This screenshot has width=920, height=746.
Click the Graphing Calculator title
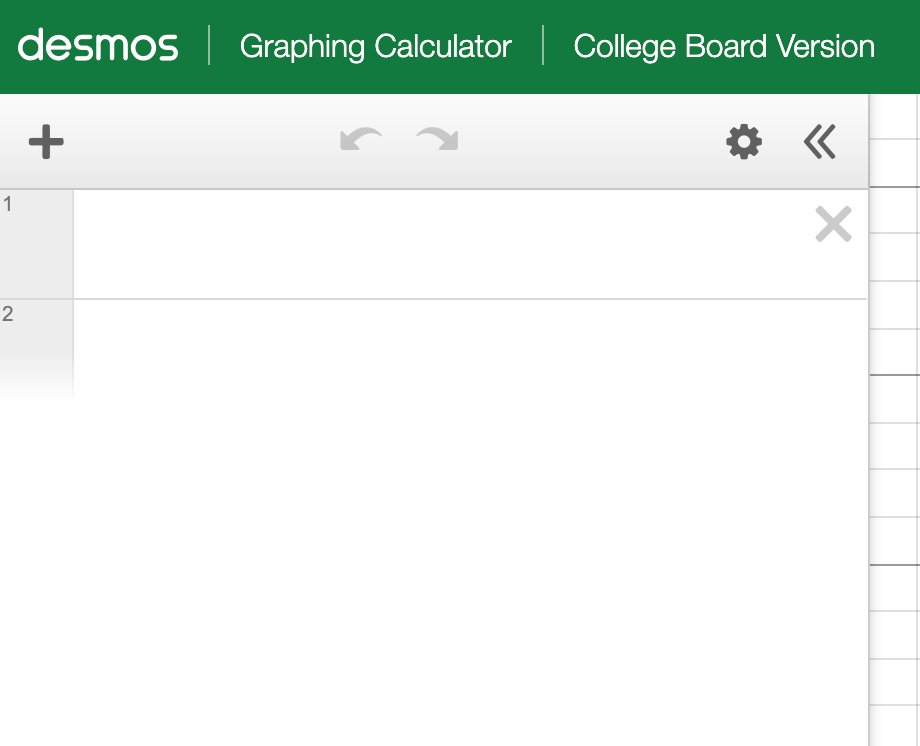[376, 47]
